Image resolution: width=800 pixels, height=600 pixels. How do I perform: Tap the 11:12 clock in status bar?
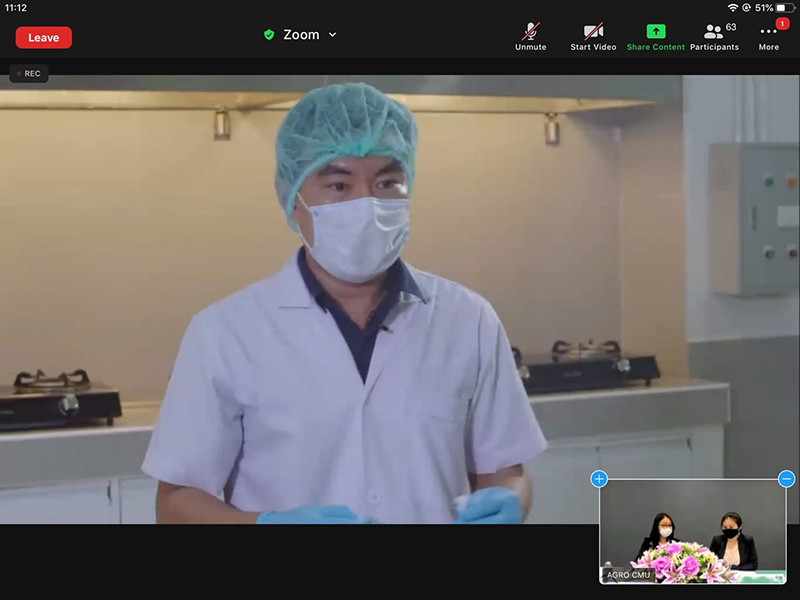point(16,8)
